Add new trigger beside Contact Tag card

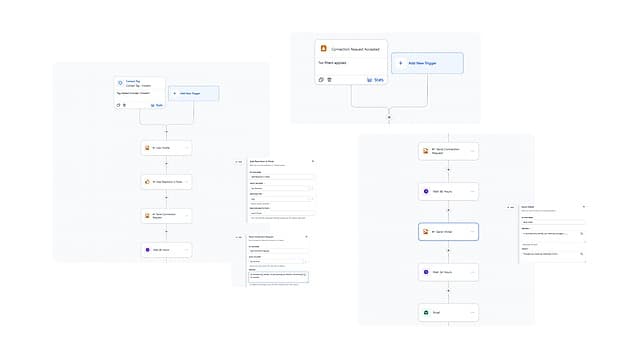pyautogui.click(x=193, y=93)
